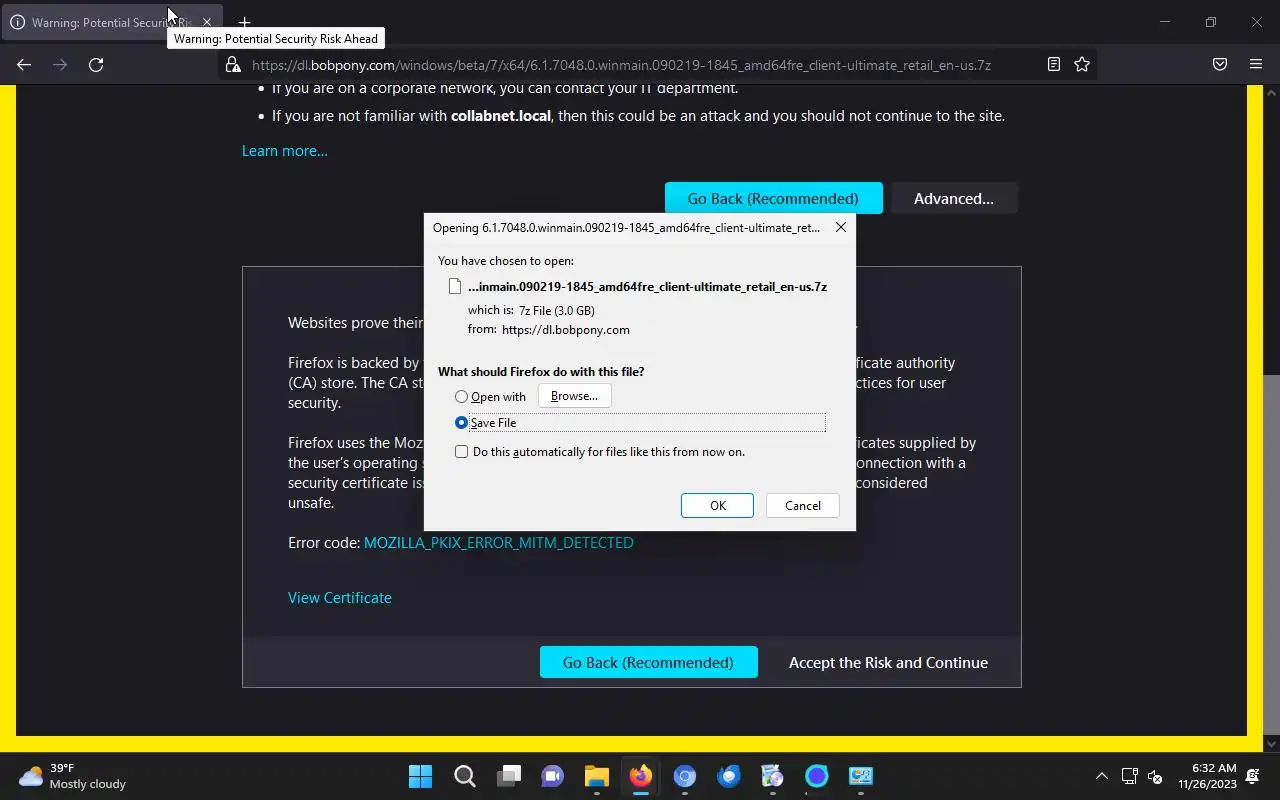
Task: Open Thunderbird from the taskbar
Action: pyautogui.click(x=729, y=776)
